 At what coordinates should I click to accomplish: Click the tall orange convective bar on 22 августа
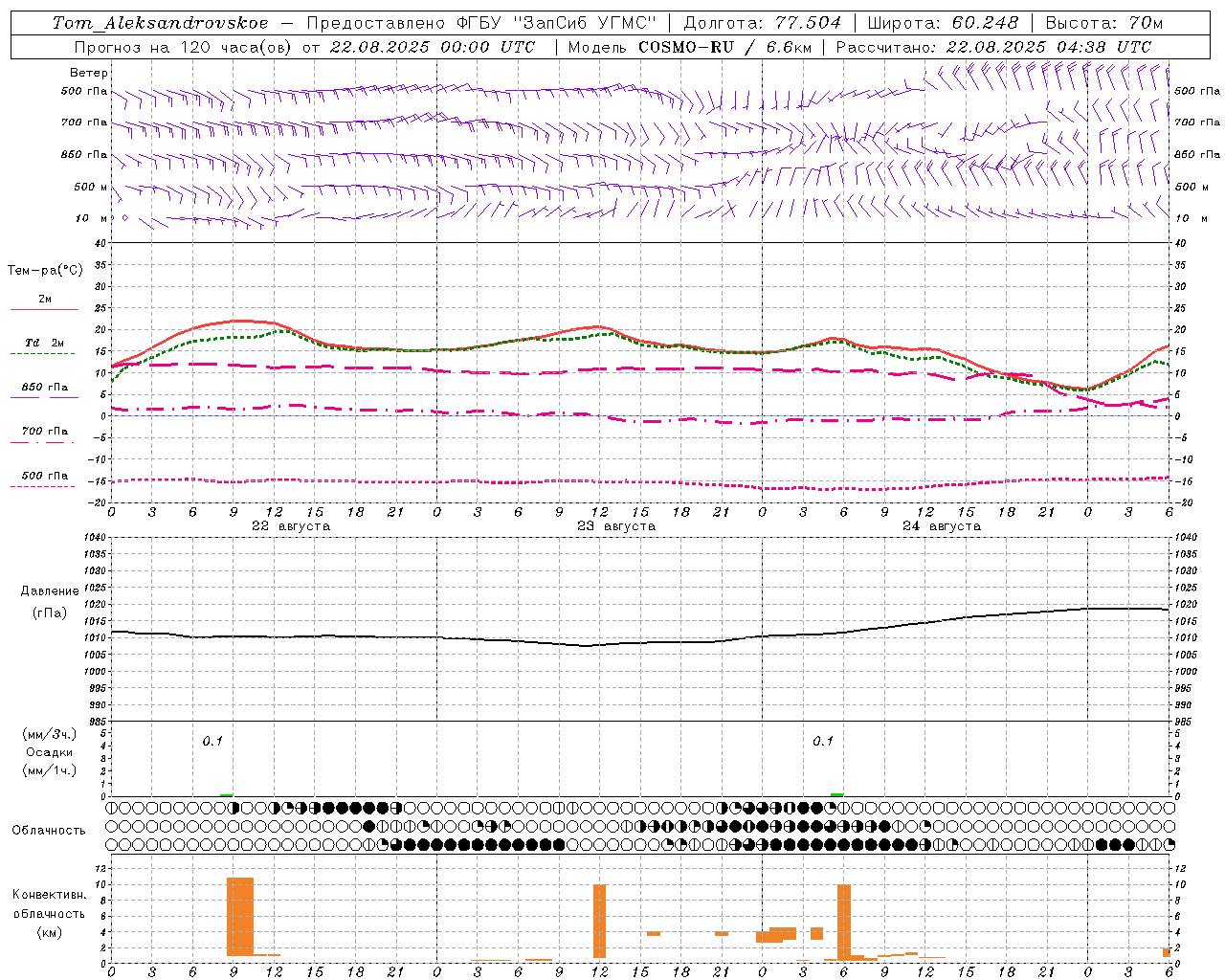pyautogui.click(x=240, y=917)
